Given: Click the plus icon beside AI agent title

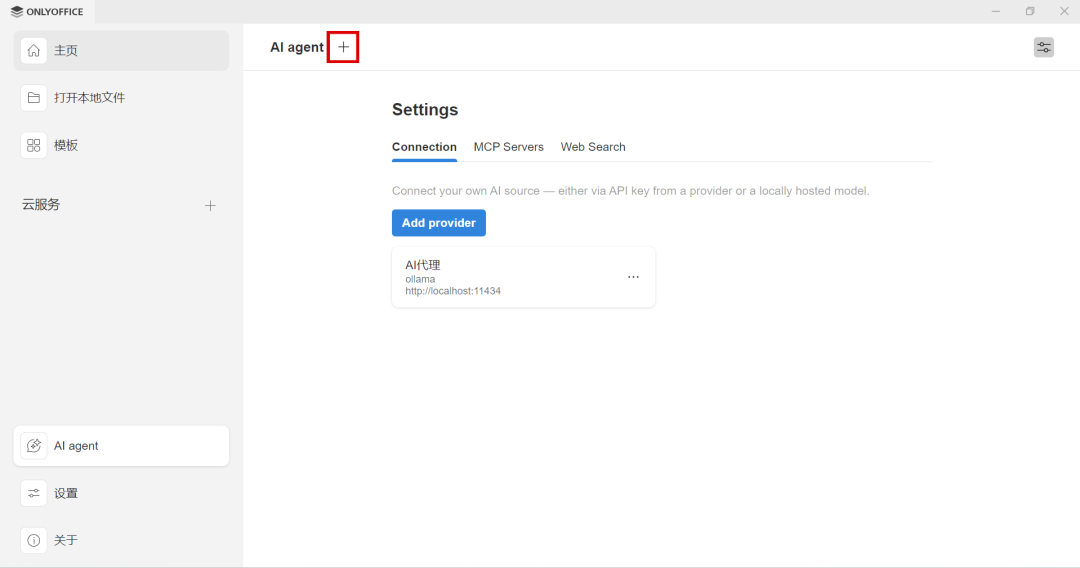Looking at the screenshot, I should point(343,48).
